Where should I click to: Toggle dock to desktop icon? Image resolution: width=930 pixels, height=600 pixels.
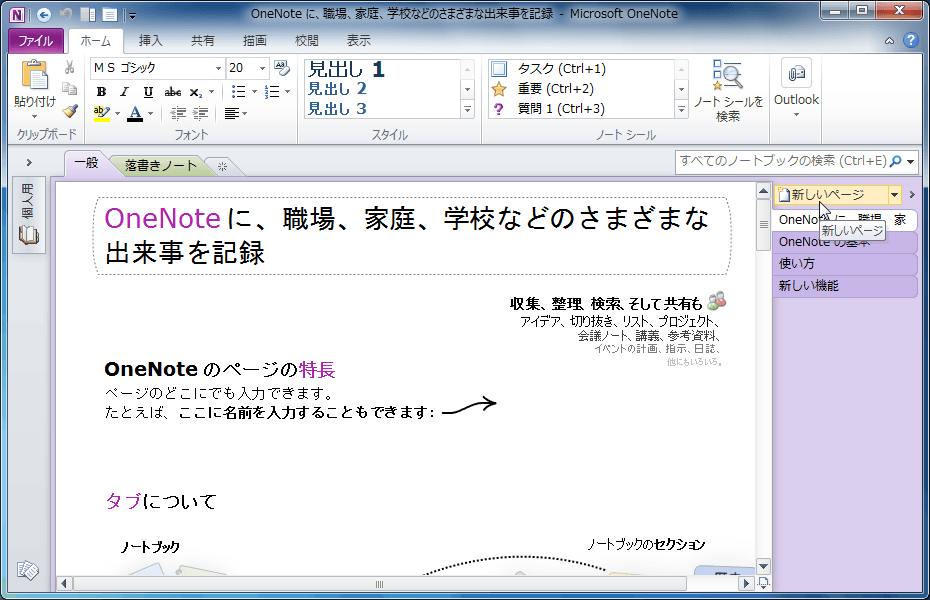click(88, 14)
